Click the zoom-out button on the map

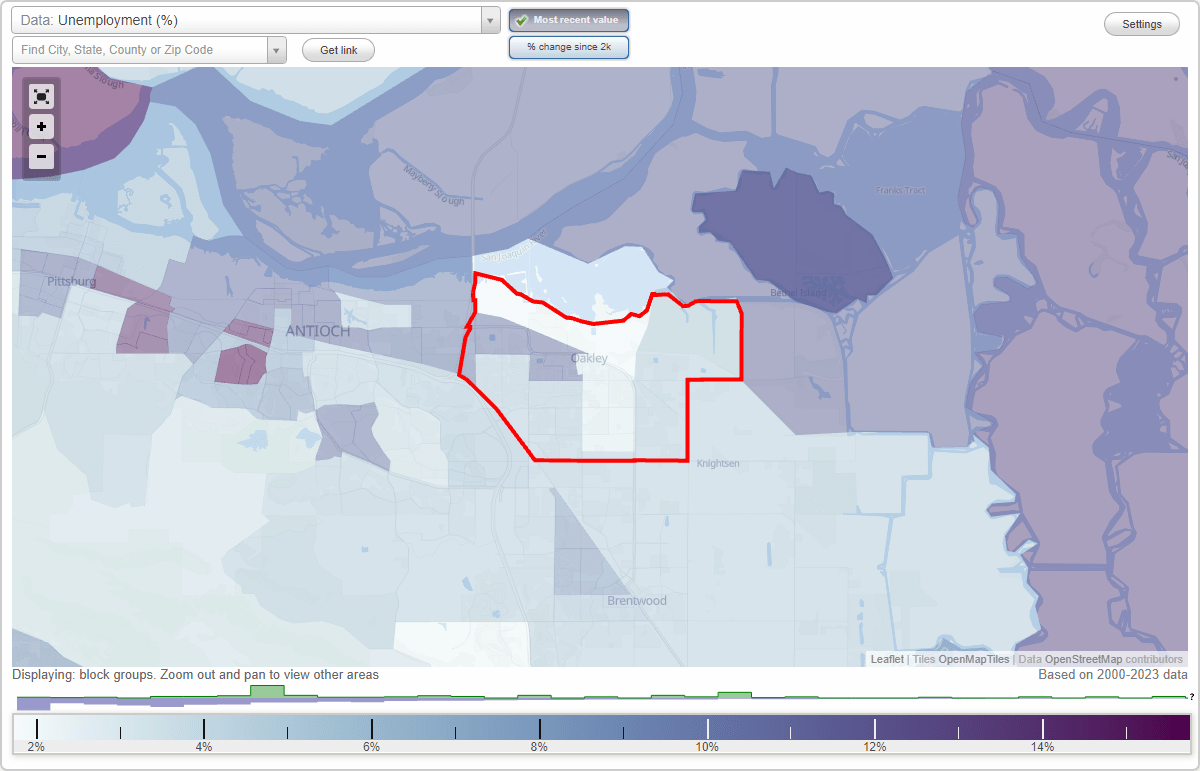(41, 157)
